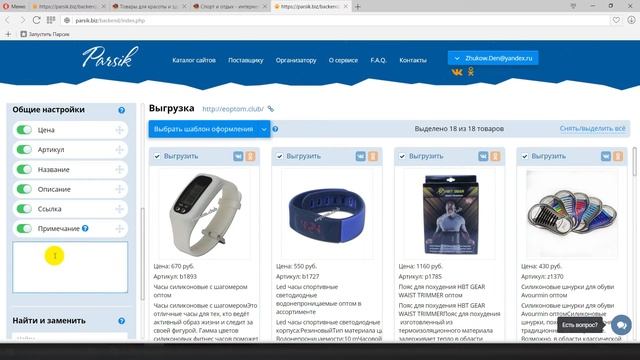The height and width of the screenshot is (360, 640).
Task: Click the left settings panel scrollbar
Action: click(142, 254)
